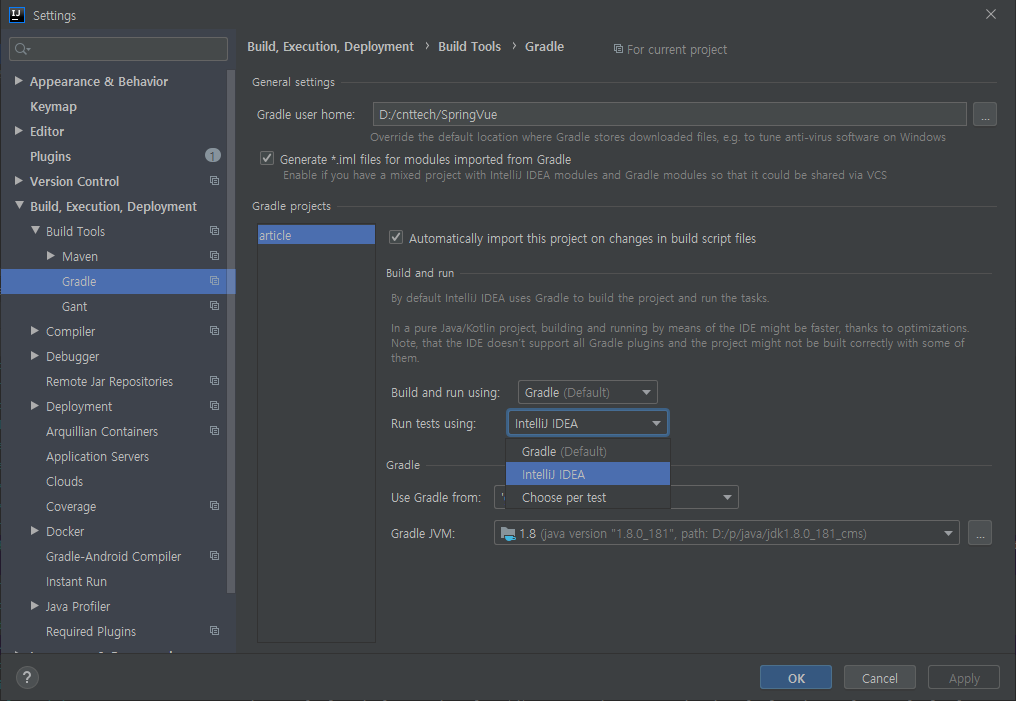Image resolution: width=1016 pixels, height=701 pixels.
Task: Click project-level icon next to Gradle-Android Compiler
Action: 214,556
